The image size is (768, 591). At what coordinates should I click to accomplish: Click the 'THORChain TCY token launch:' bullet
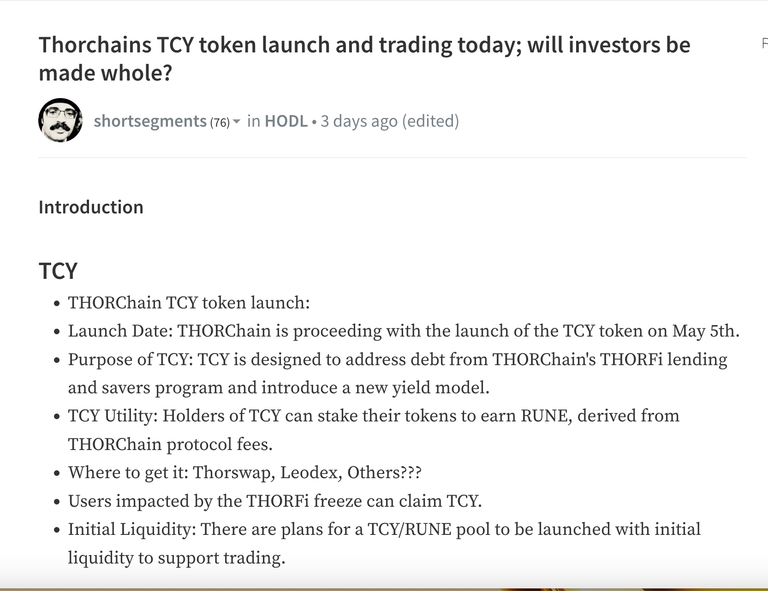coord(189,303)
